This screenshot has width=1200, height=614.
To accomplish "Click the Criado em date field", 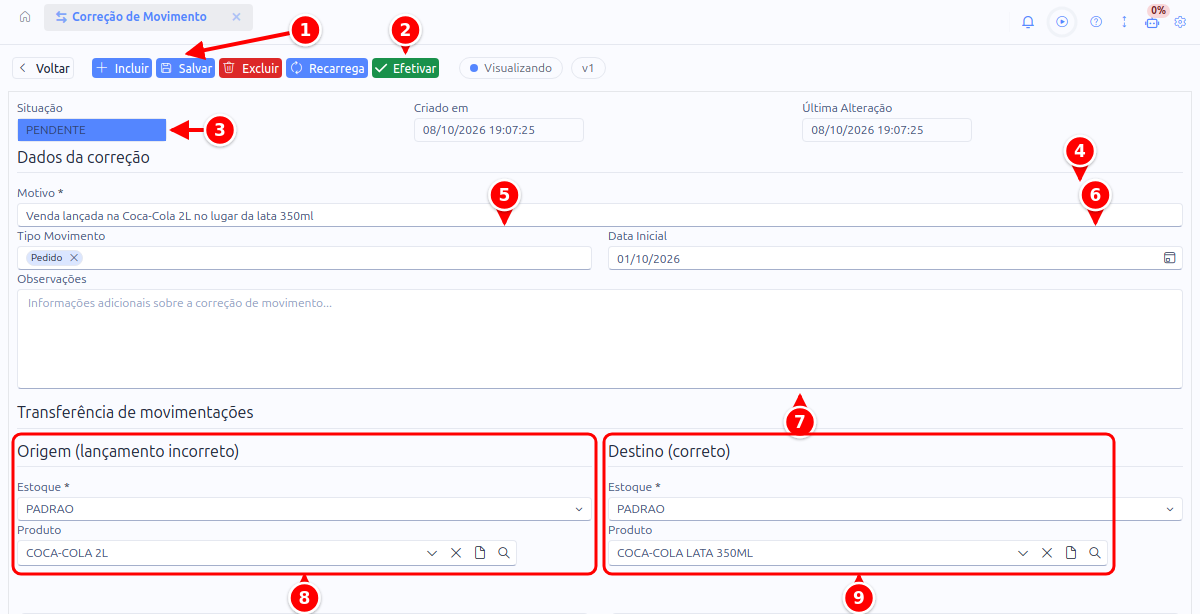I will (499, 130).
